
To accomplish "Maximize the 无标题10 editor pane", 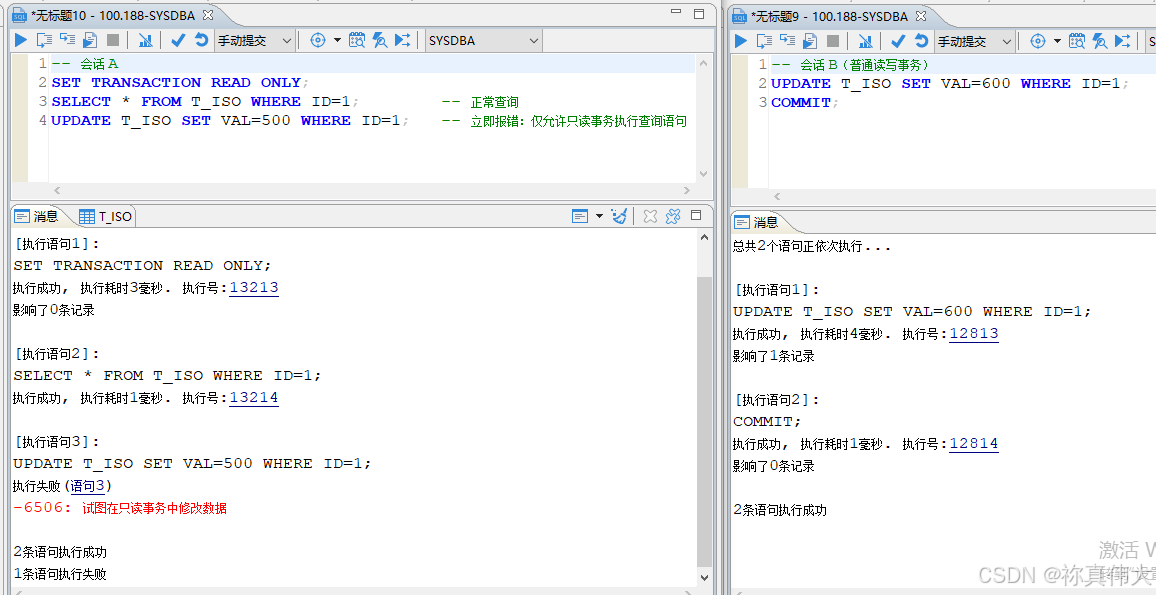I will 699,13.
